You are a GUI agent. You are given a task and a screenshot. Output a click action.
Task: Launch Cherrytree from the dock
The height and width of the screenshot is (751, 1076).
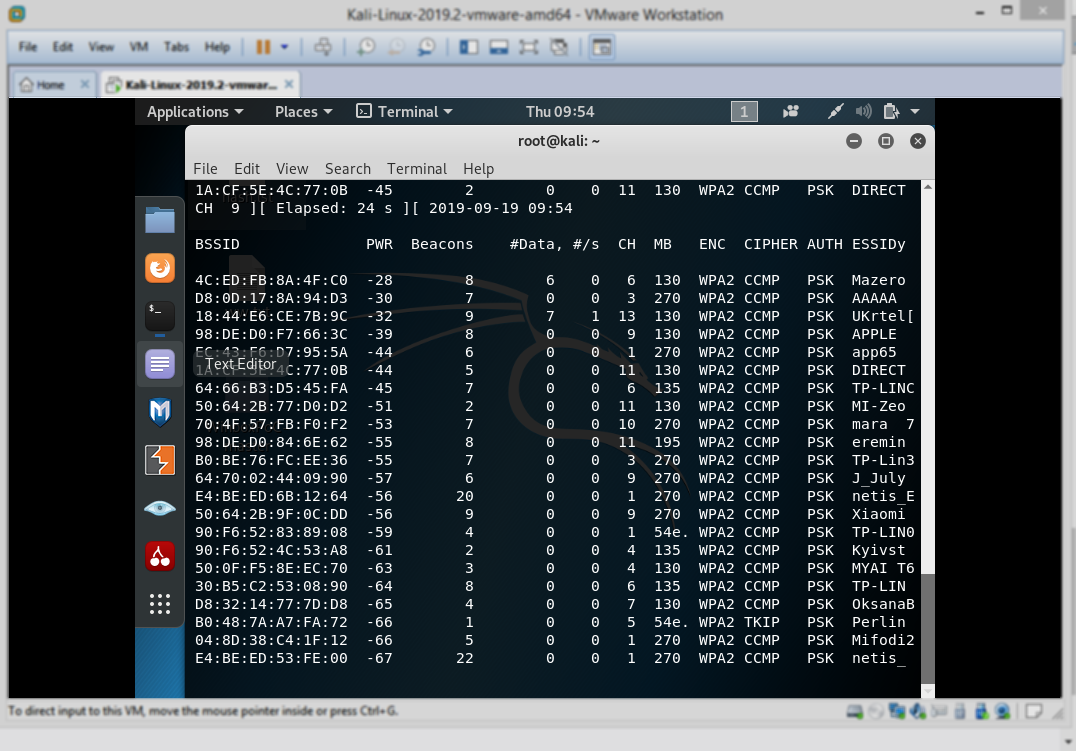pyautogui.click(x=160, y=556)
